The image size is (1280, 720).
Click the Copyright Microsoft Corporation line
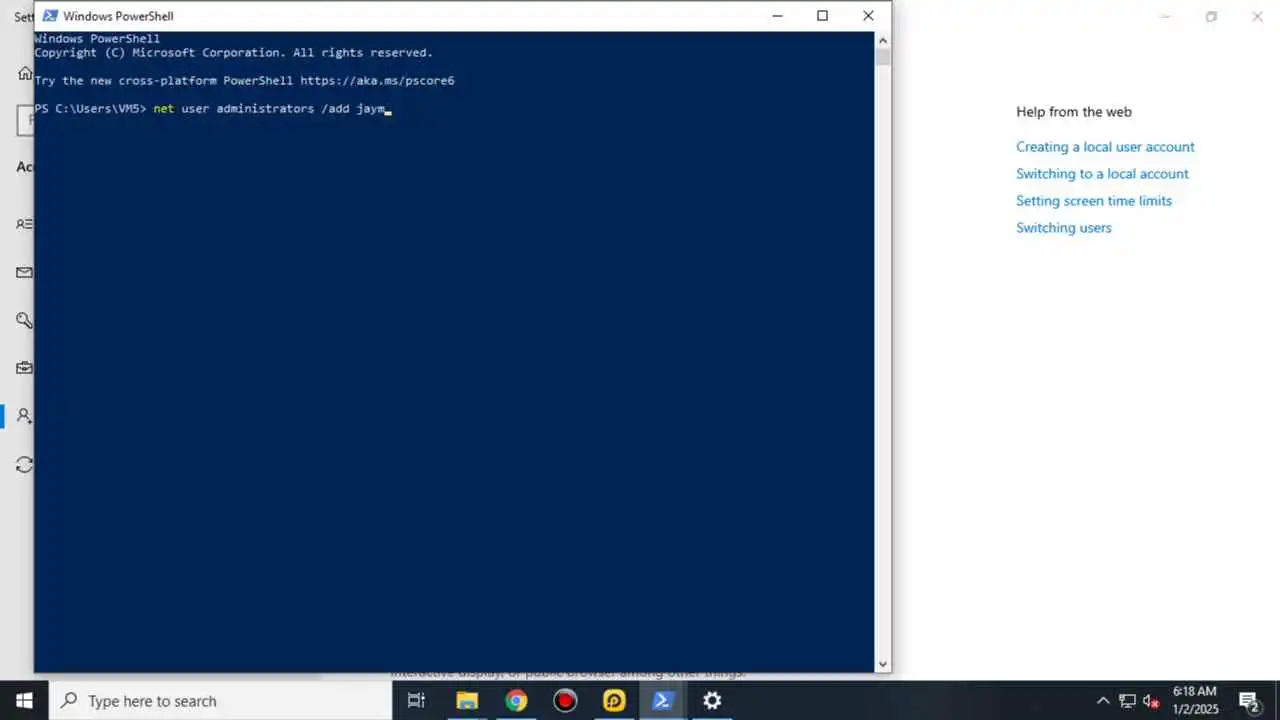coord(234,52)
